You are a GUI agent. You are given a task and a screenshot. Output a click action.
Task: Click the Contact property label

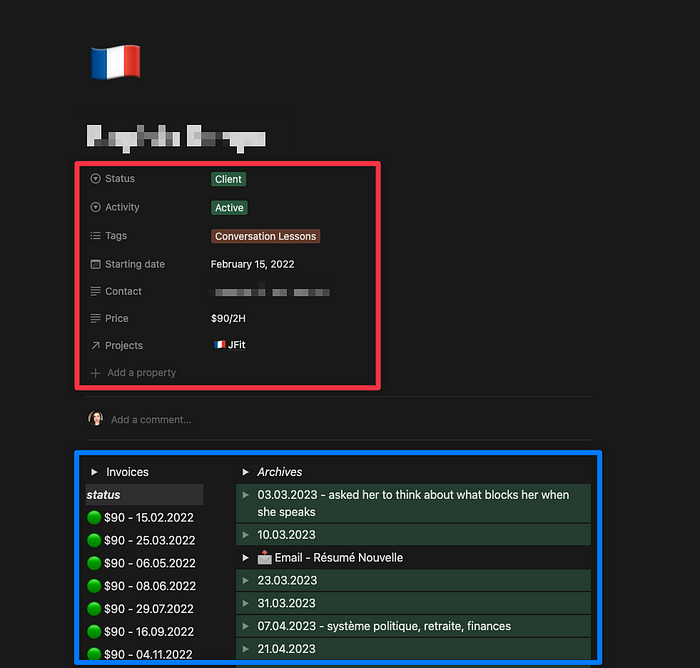point(123,291)
